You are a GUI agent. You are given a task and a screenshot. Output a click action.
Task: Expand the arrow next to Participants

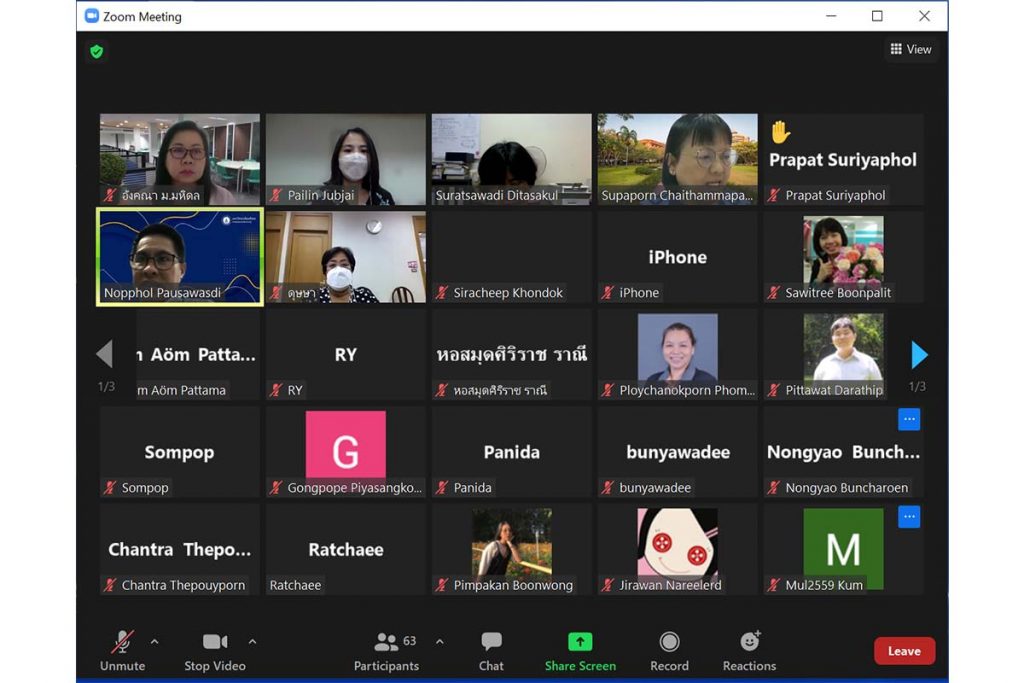(x=439, y=642)
